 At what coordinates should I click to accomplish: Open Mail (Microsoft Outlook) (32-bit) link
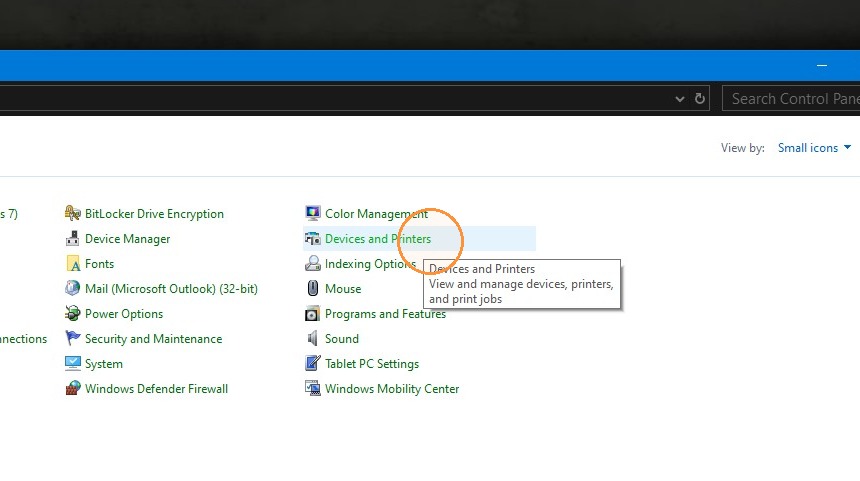(x=171, y=289)
